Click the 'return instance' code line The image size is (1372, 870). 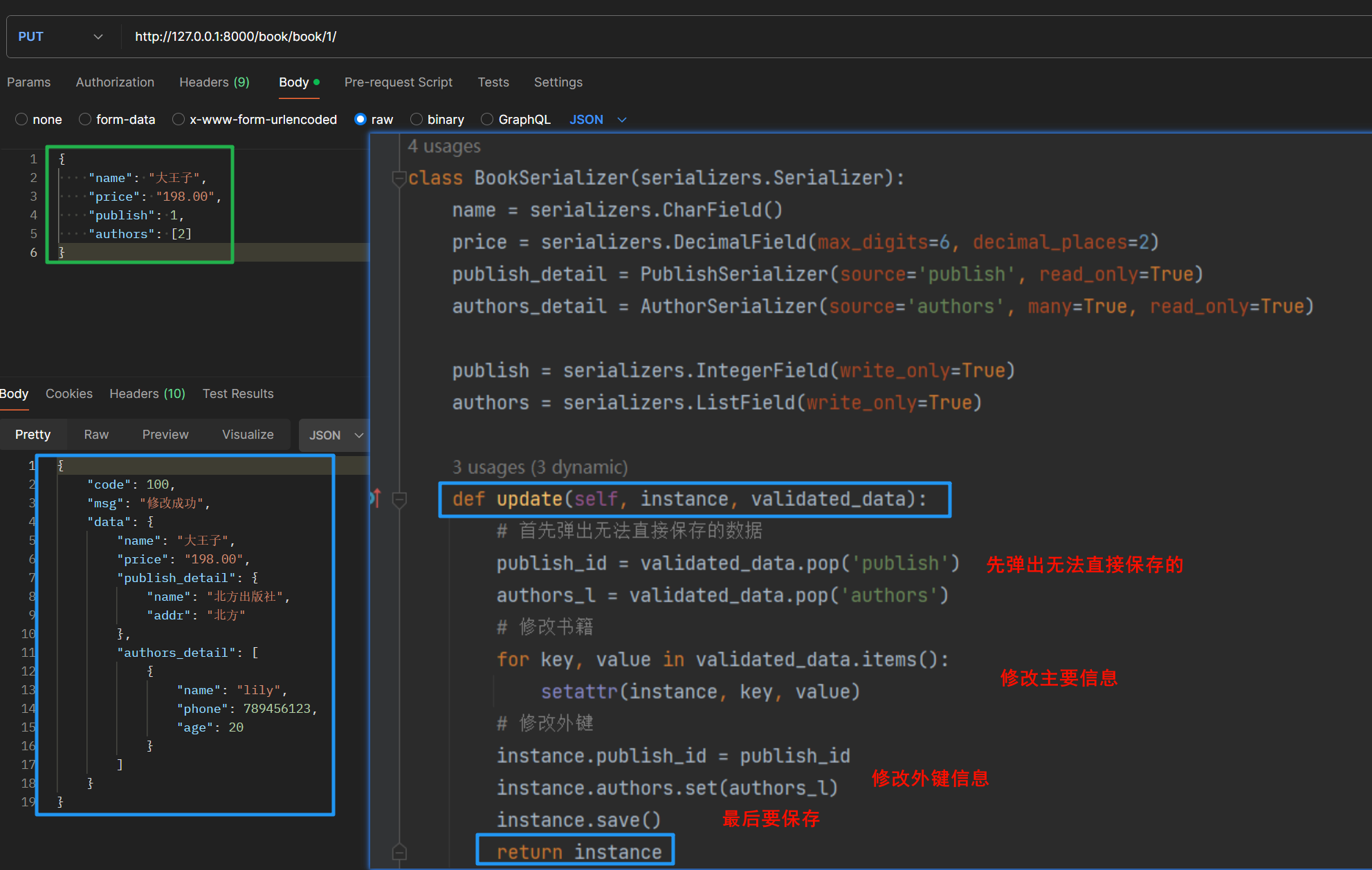[x=579, y=852]
